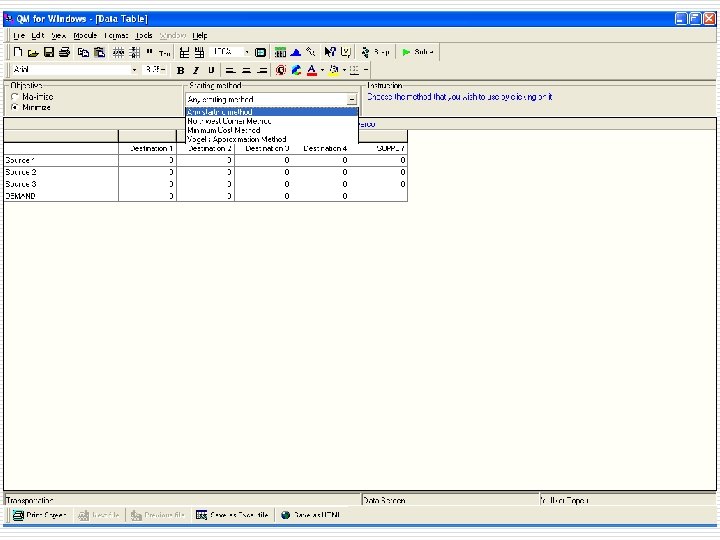The width and height of the screenshot is (720, 540).
Task: Open the Normal Distribution curve tool
Action: coord(296,52)
